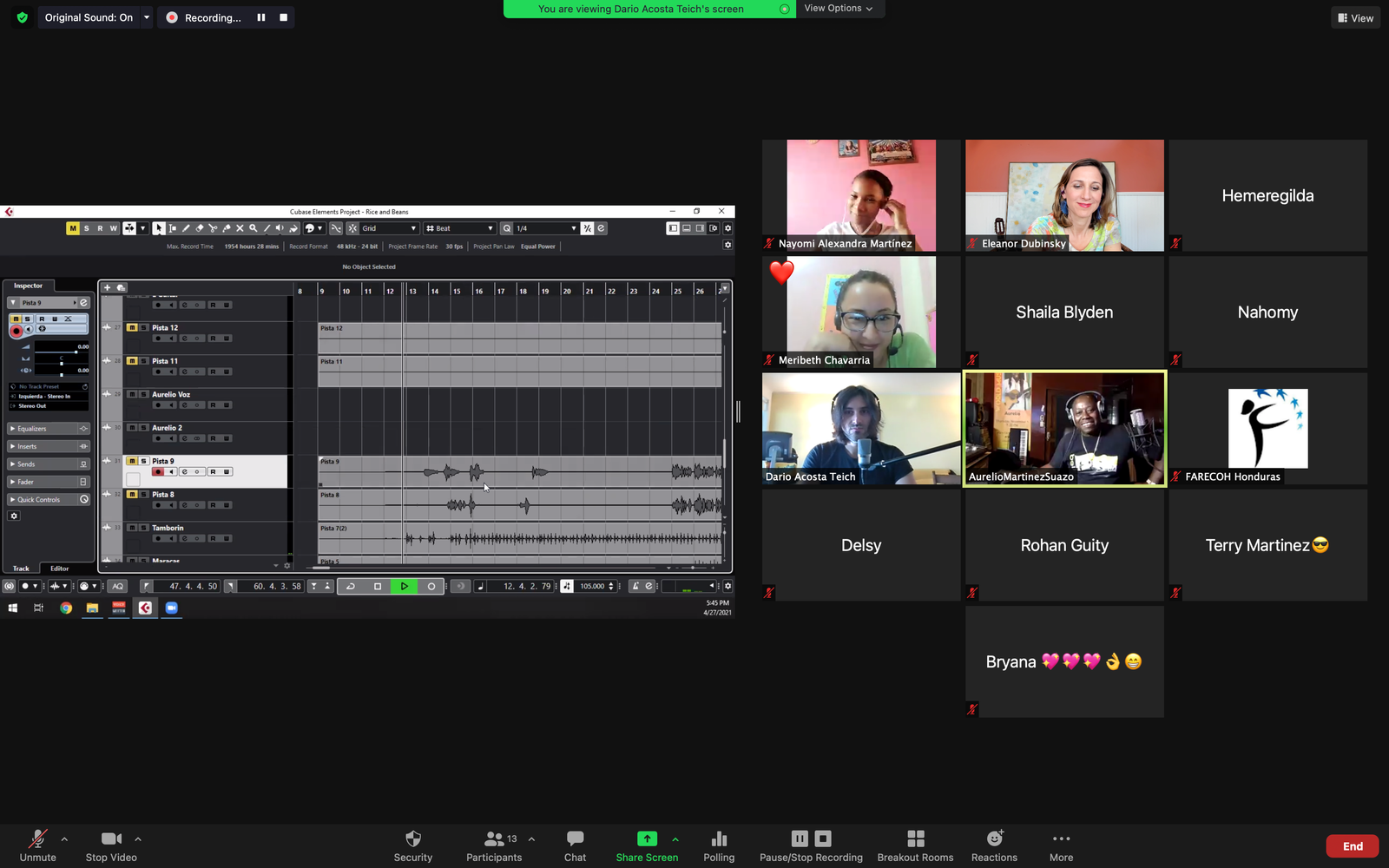
Task: Click the Add Track plus icon
Action: click(x=108, y=287)
